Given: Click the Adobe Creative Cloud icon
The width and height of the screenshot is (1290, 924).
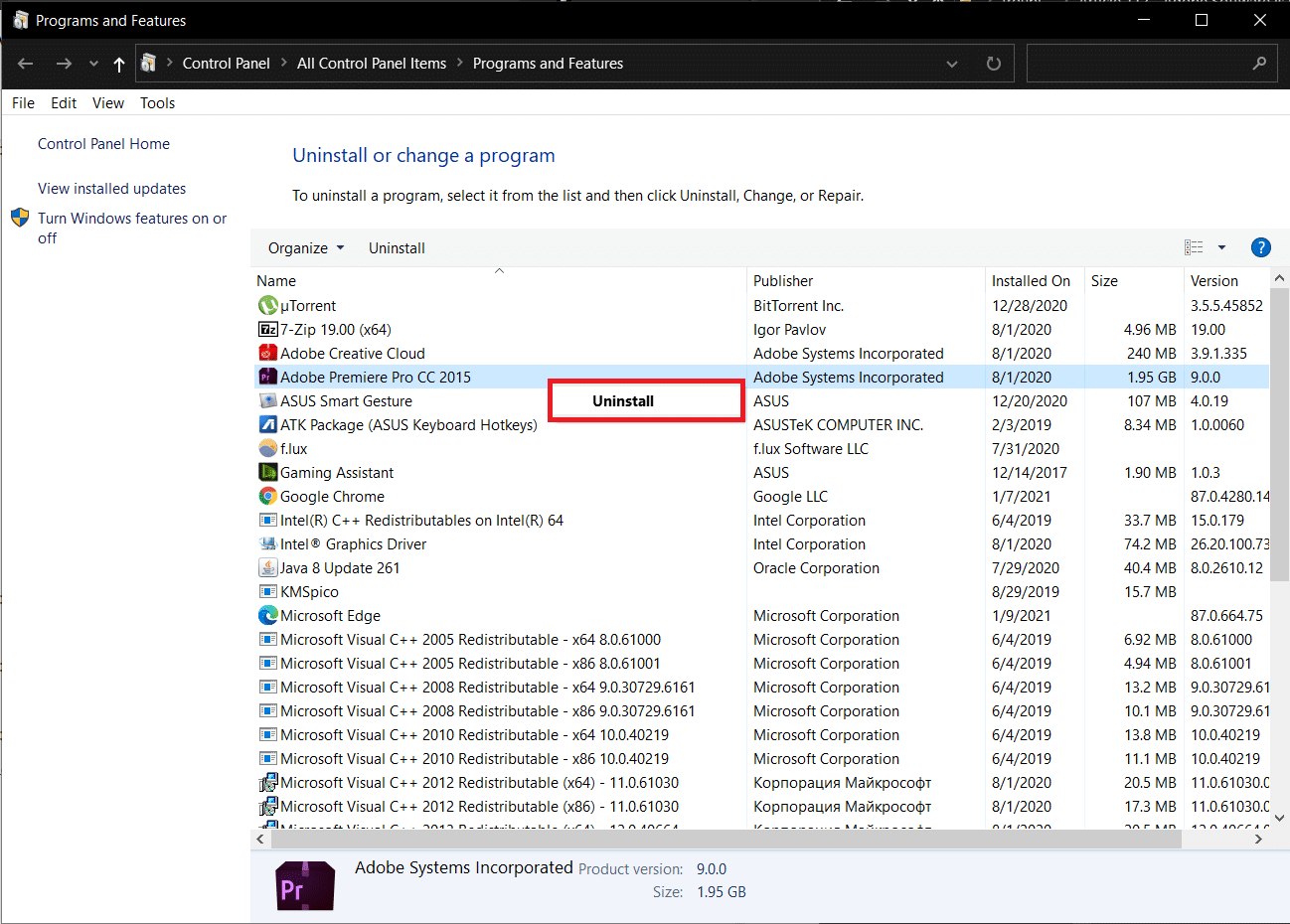Looking at the screenshot, I should click(267, 354).
